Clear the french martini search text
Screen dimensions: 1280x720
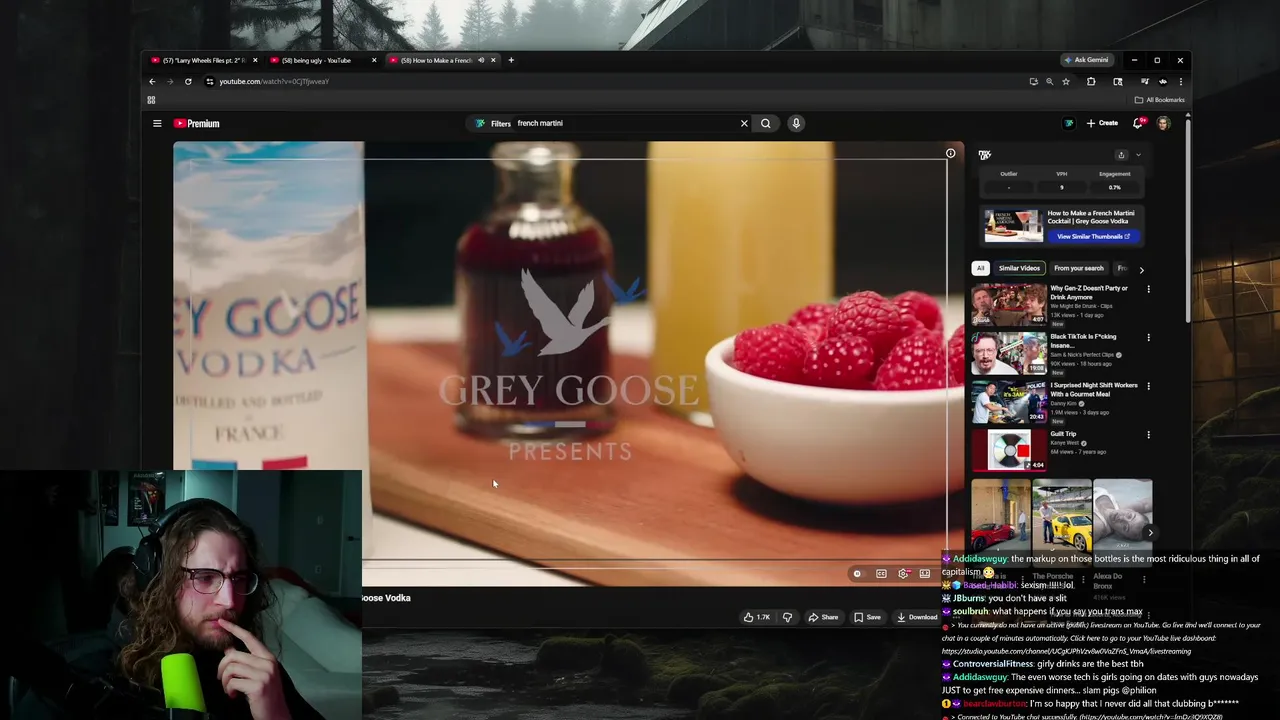(744, 123)
